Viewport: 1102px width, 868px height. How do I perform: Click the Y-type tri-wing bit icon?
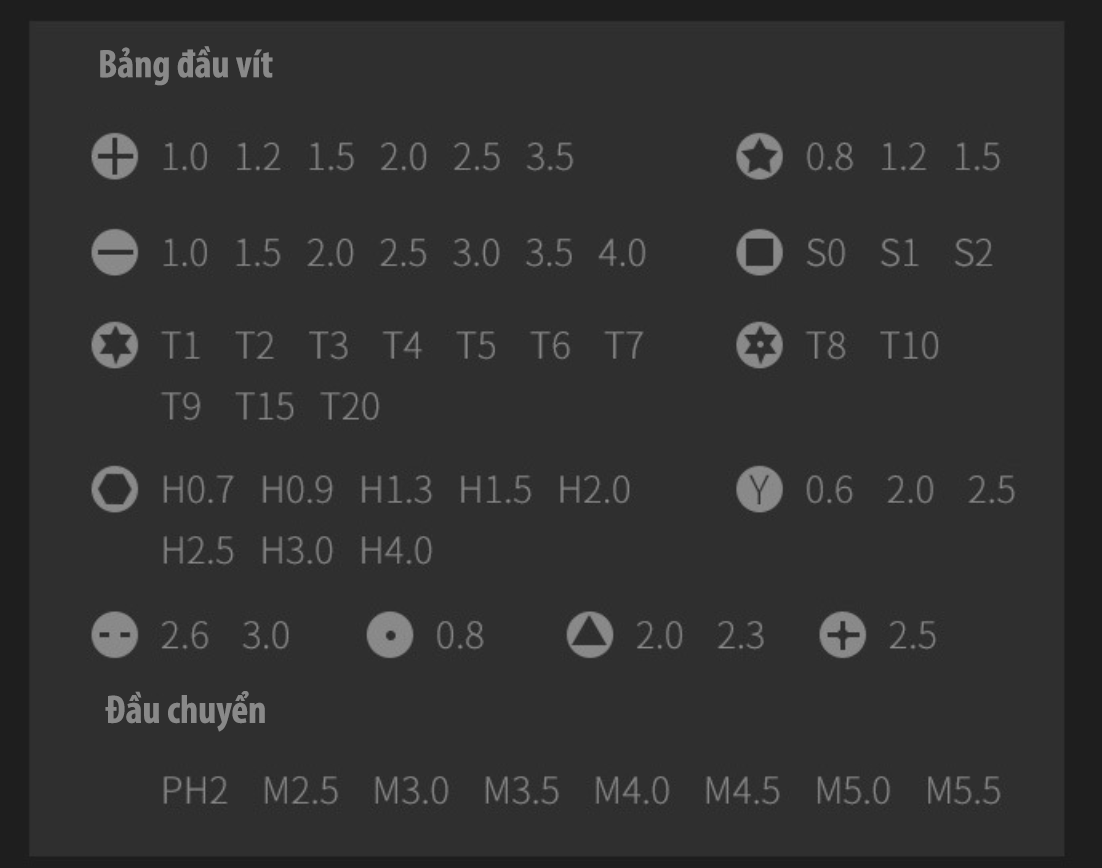[759, 489]
